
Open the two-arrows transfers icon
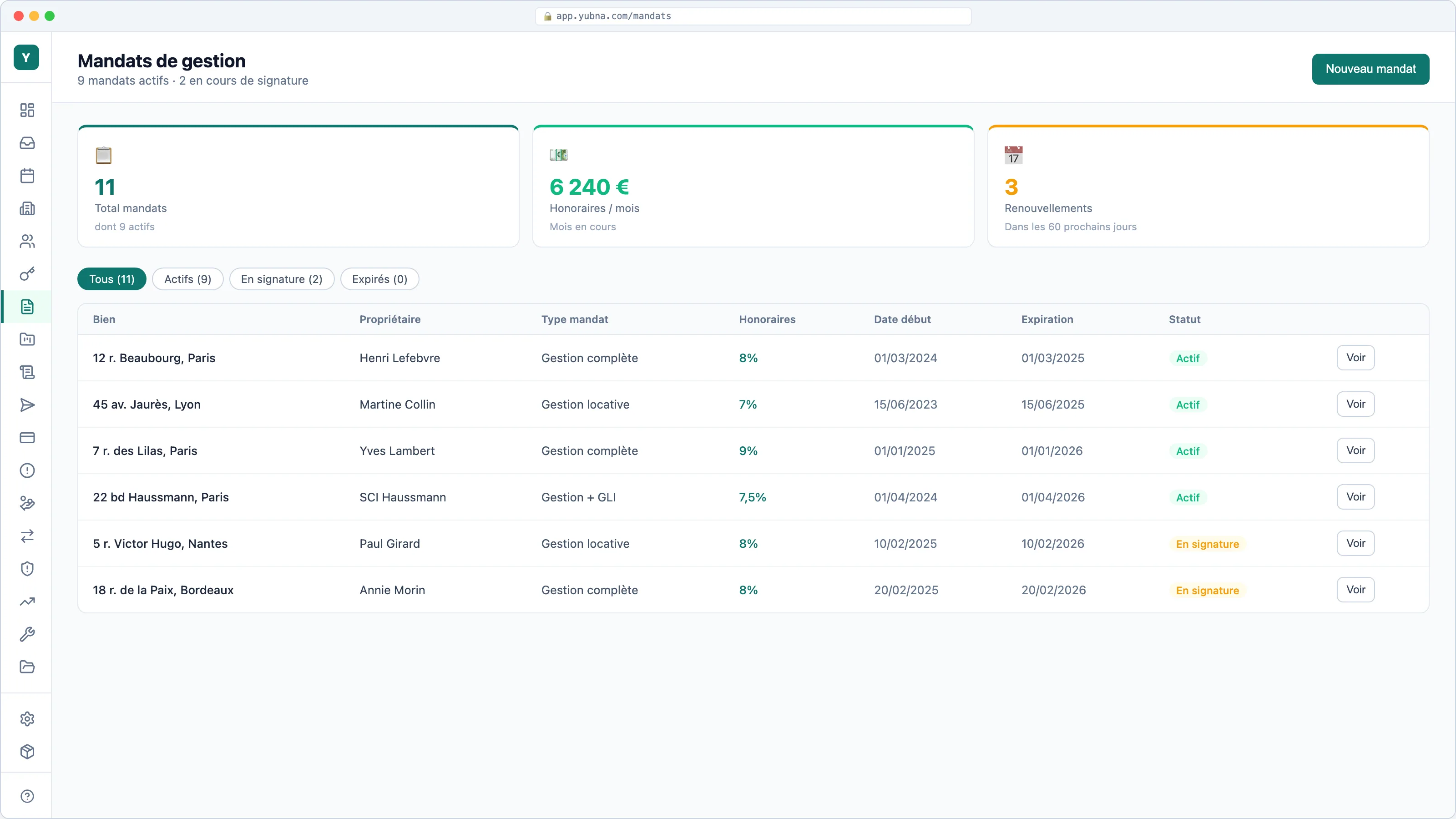(27, 536)
